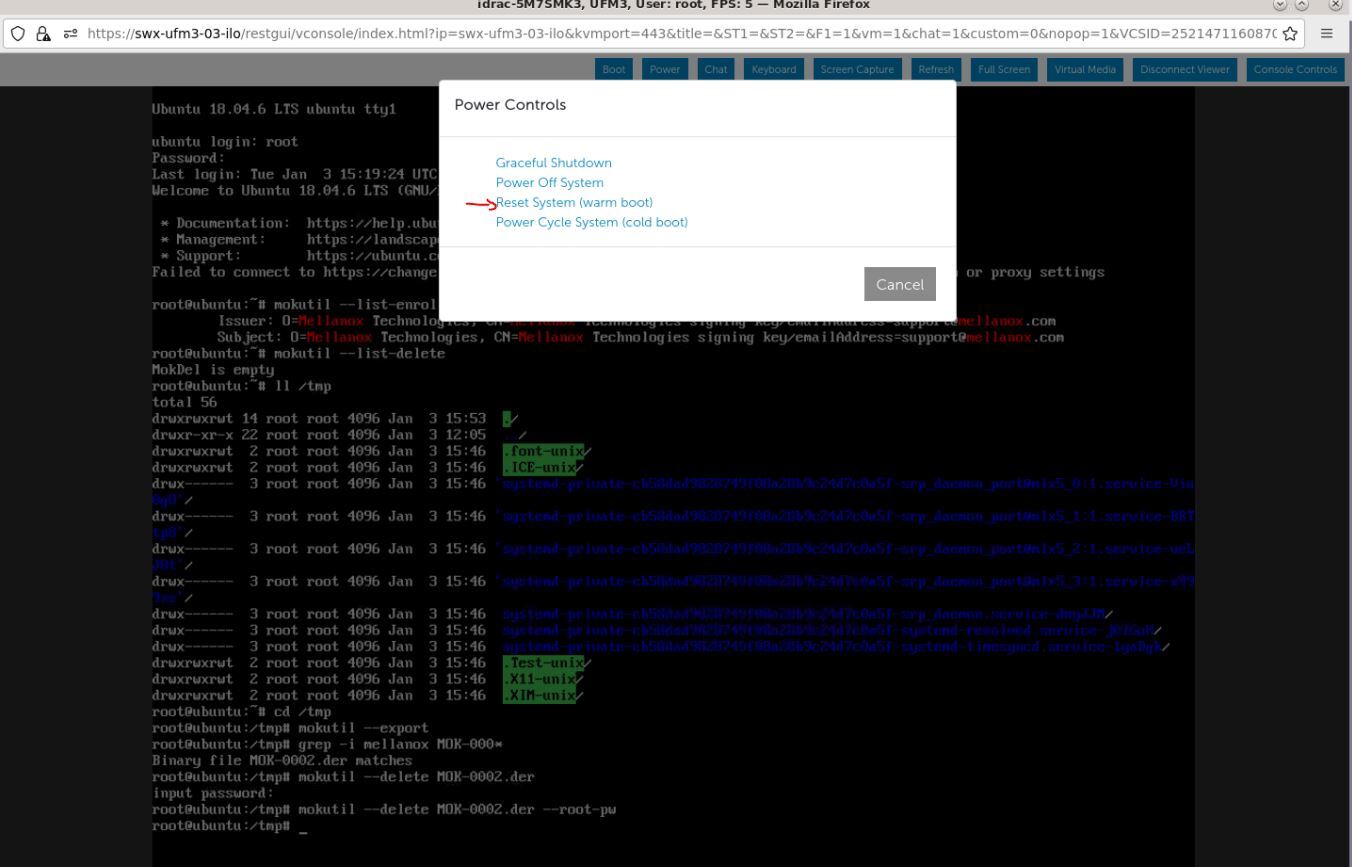Open Console Controls
1352x867 pixels.
(x=1295, y=69)
